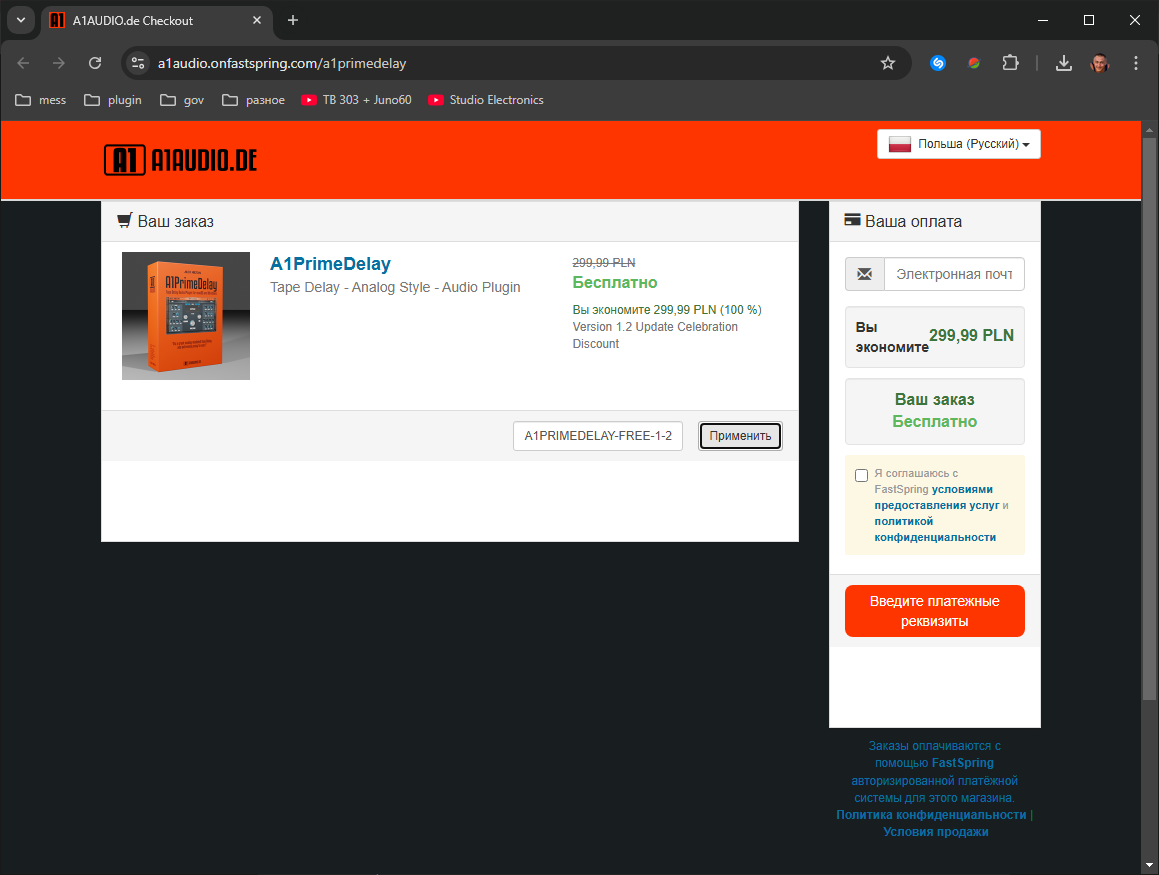Open the Extensions puzzle icon
1159x875 pixels.
coord(1010,63)
